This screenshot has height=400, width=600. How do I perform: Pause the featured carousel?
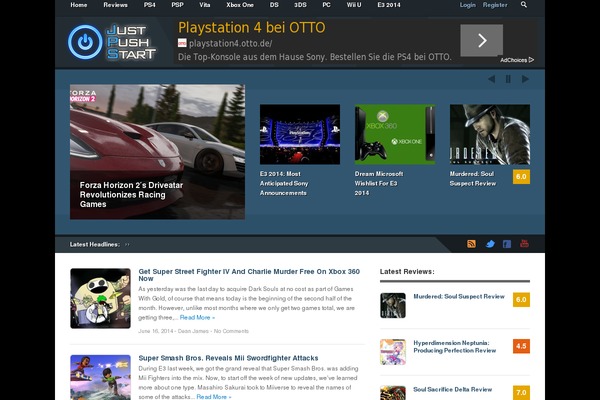tap(508, 79)
